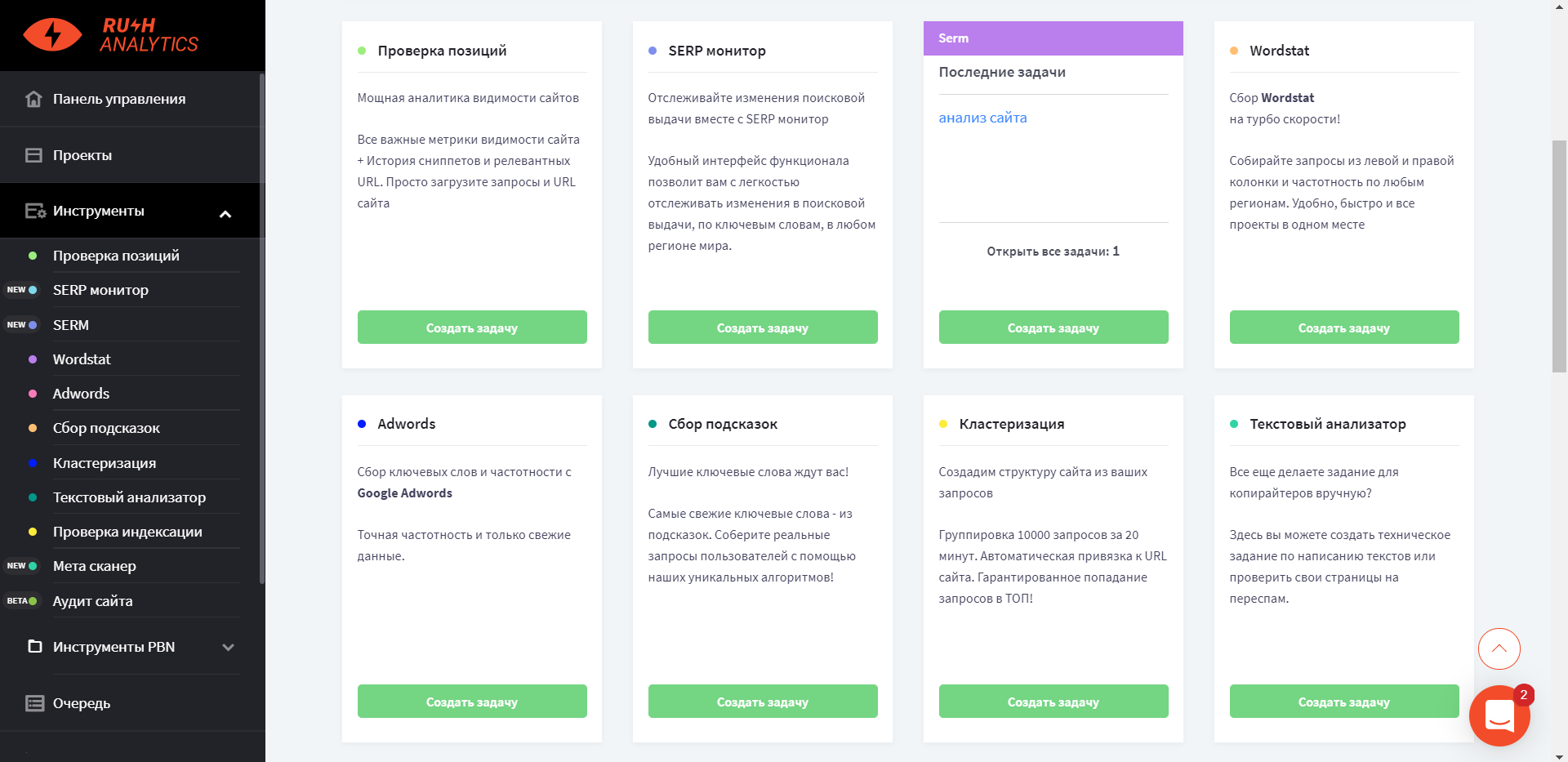1568x762 pixels.
Task: Open Аудит сайта beta tool
Action: pos(92,601)
